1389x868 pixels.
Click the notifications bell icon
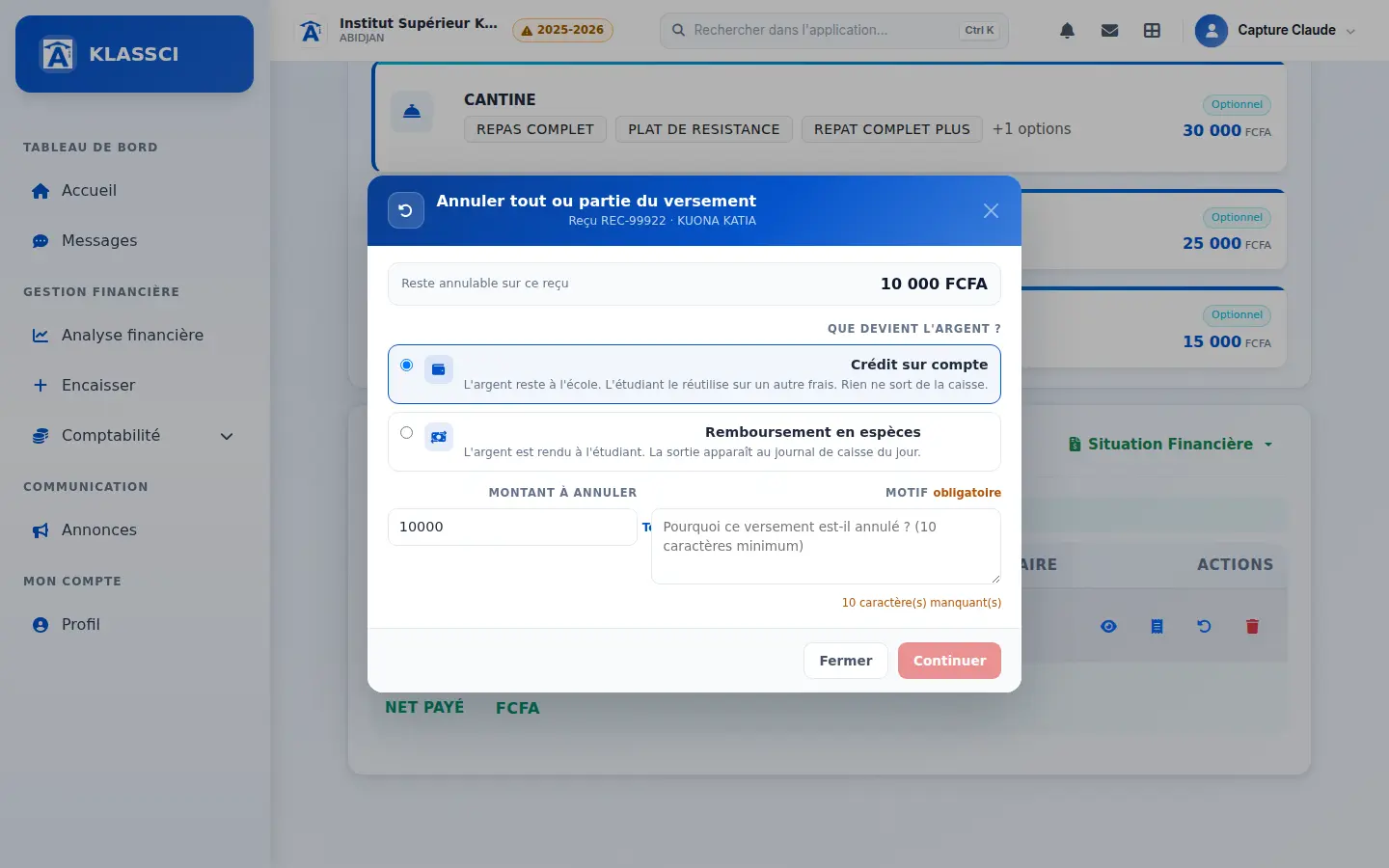1067,31
